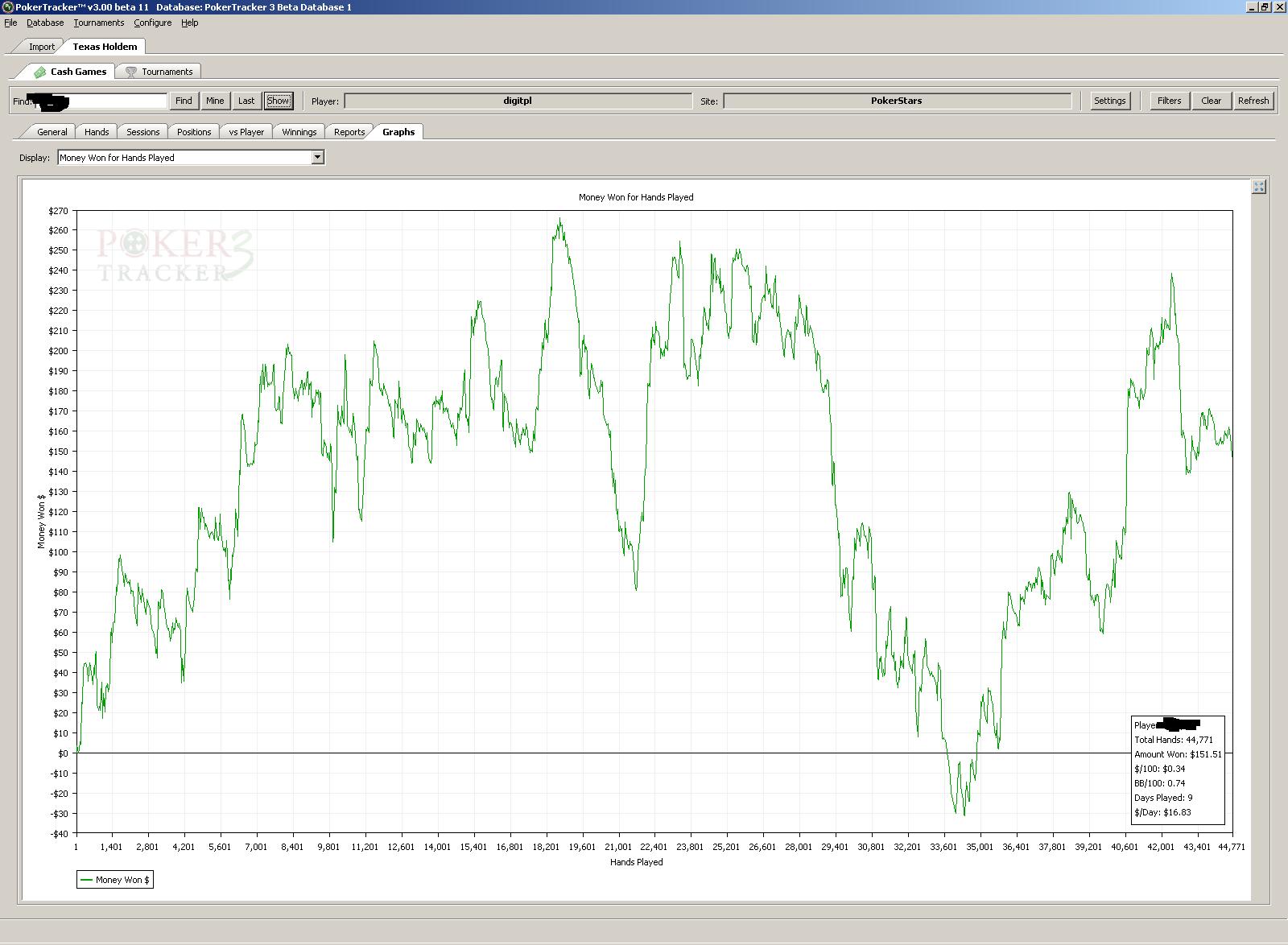
Task: Select the Graphs tab
Action: (x=398, y=132)
